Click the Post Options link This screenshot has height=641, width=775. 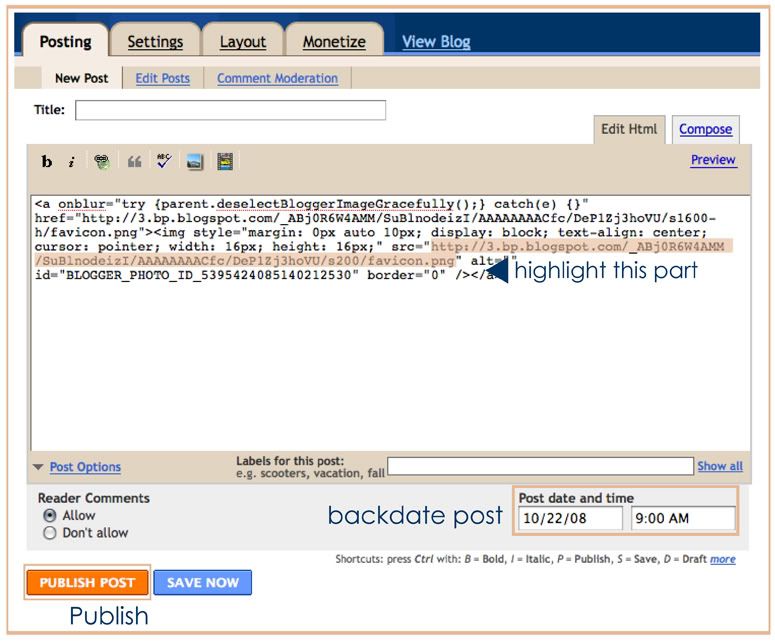click(85, 467)
